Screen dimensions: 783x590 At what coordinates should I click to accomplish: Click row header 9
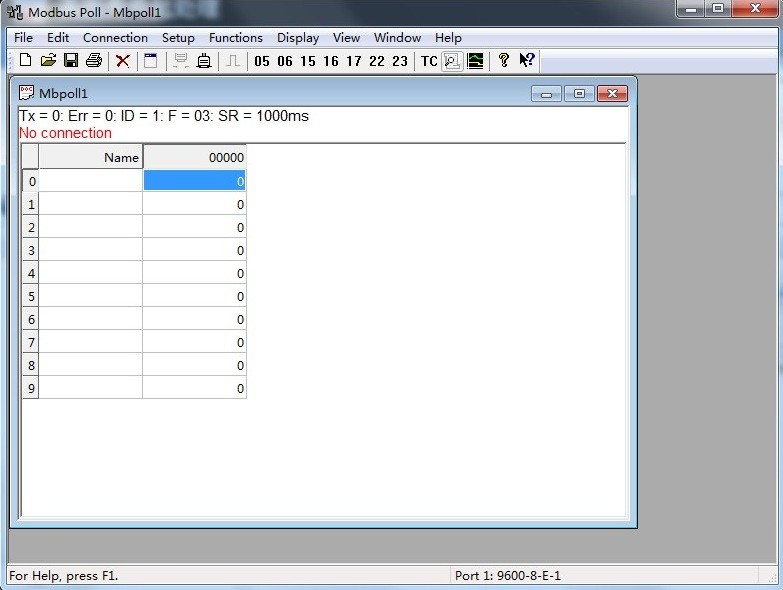[x=31, y=388]
